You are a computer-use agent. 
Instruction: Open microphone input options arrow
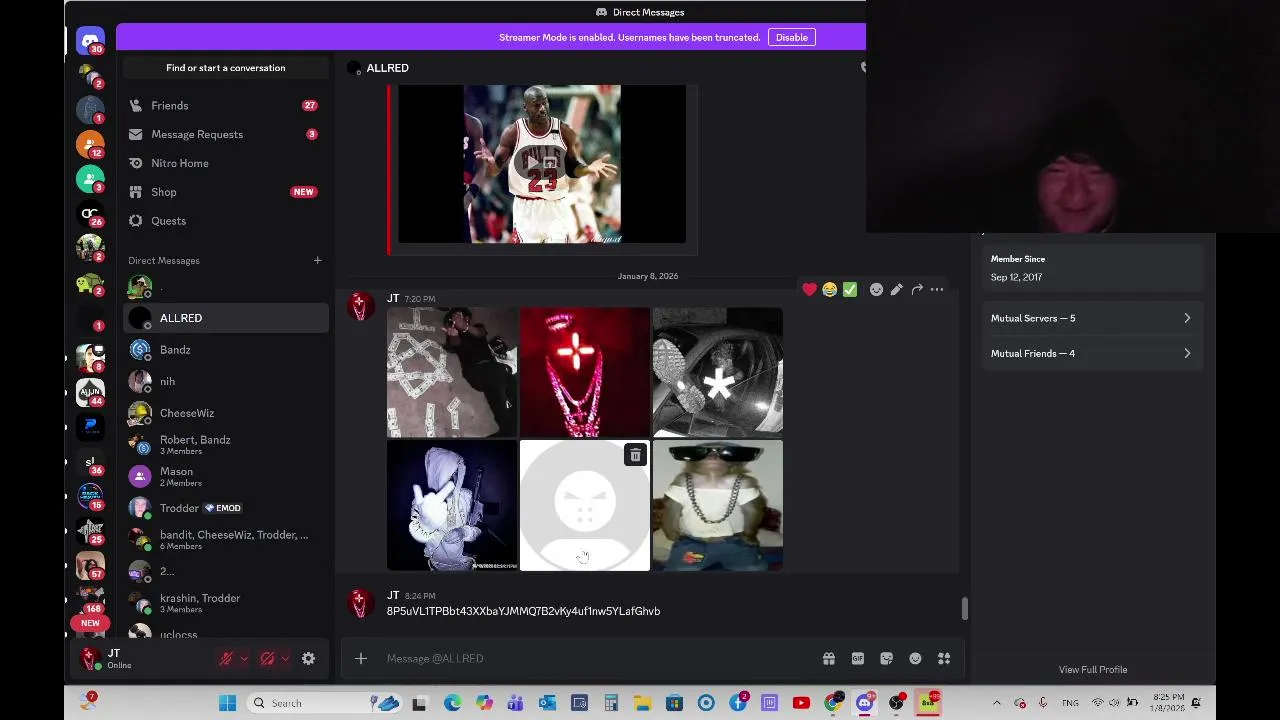[244, 658]
